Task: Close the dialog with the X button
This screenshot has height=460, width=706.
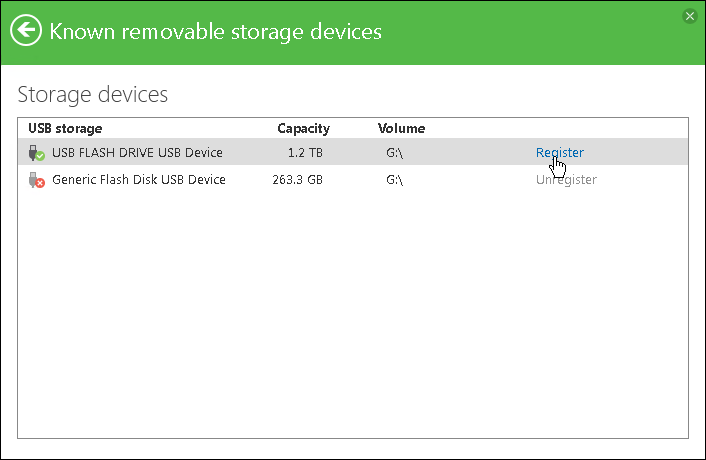Action: 689,16
